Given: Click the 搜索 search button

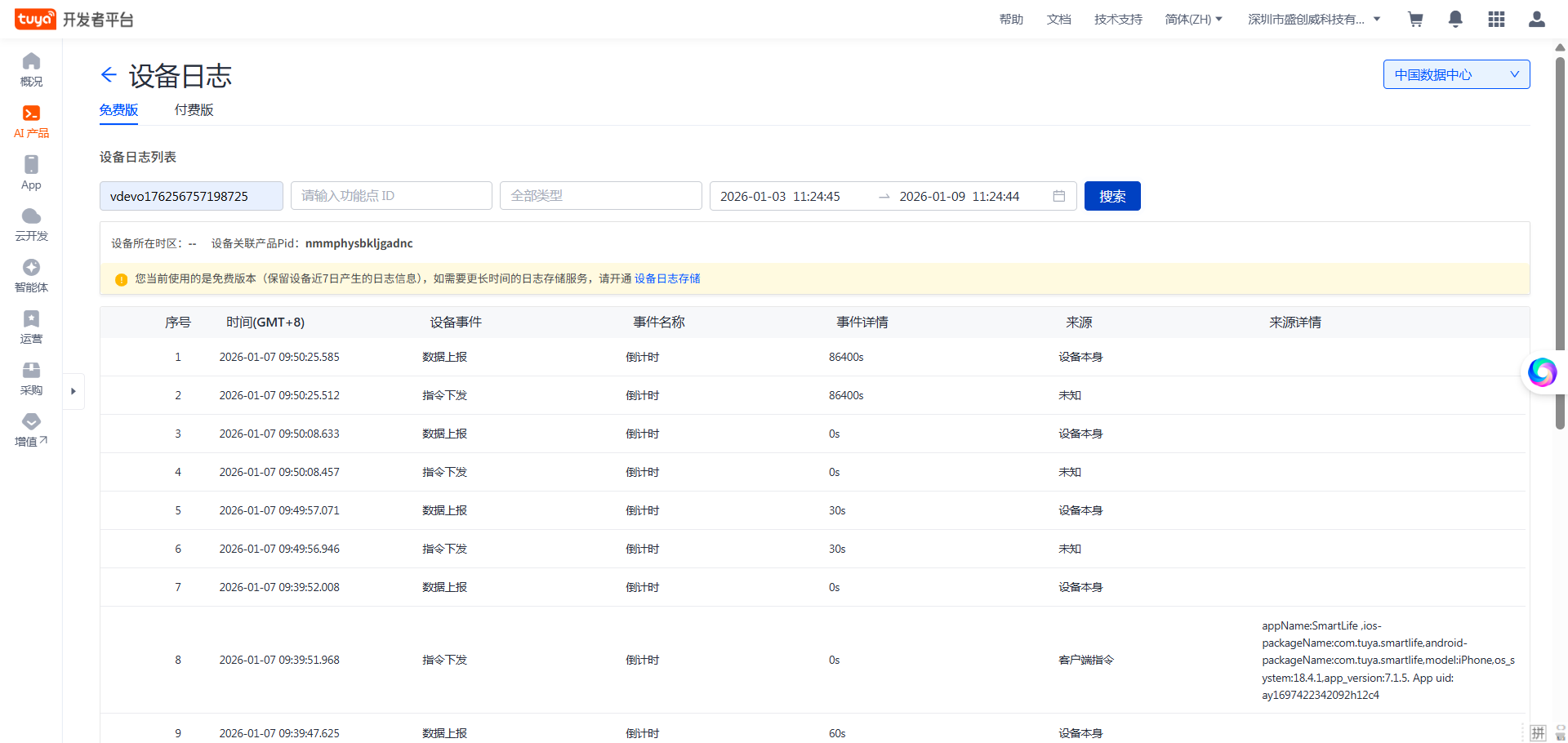Looking at the screenshot, I should coord(1112,196).
